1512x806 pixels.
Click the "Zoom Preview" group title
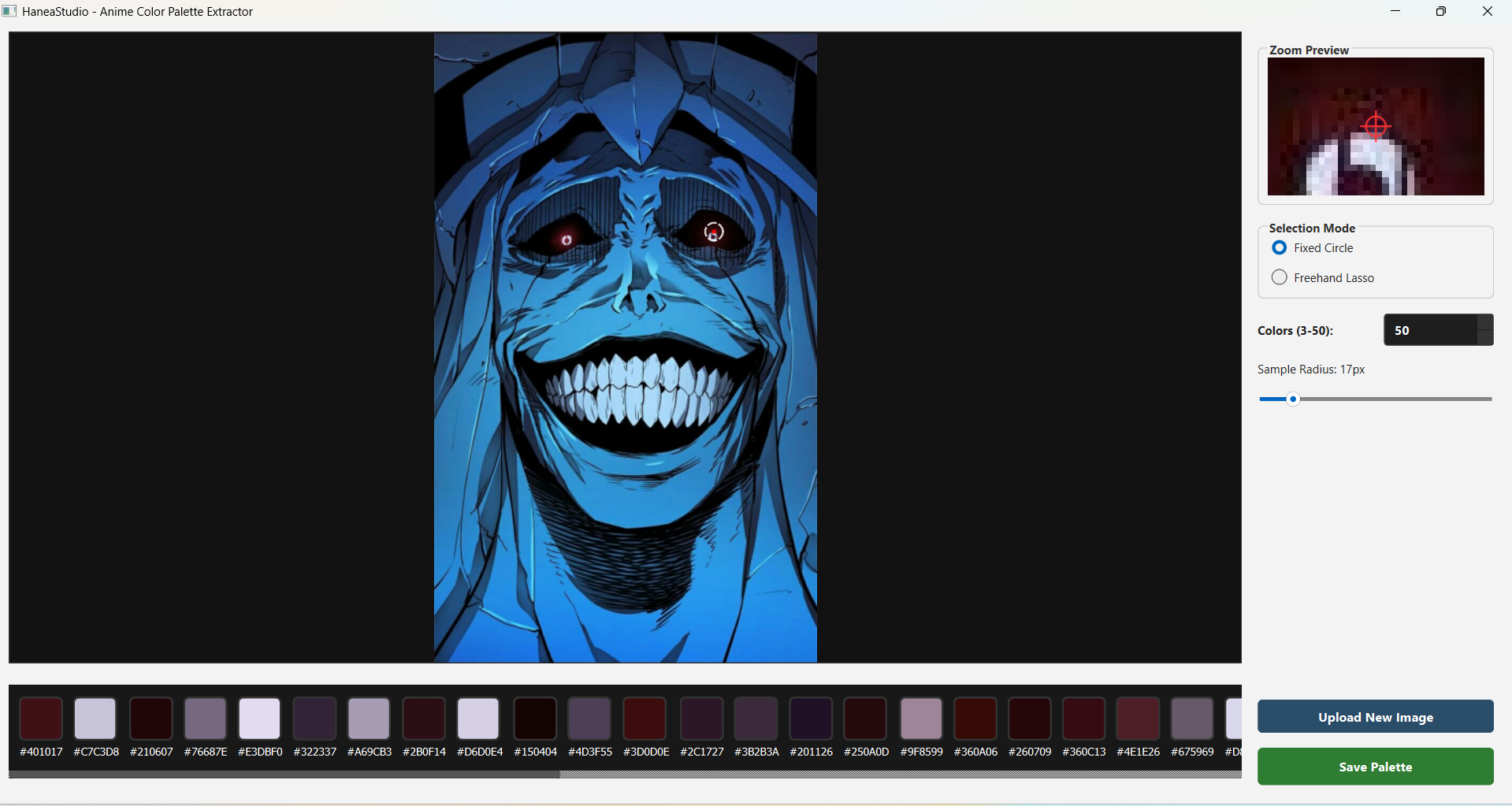(1309, 50)
